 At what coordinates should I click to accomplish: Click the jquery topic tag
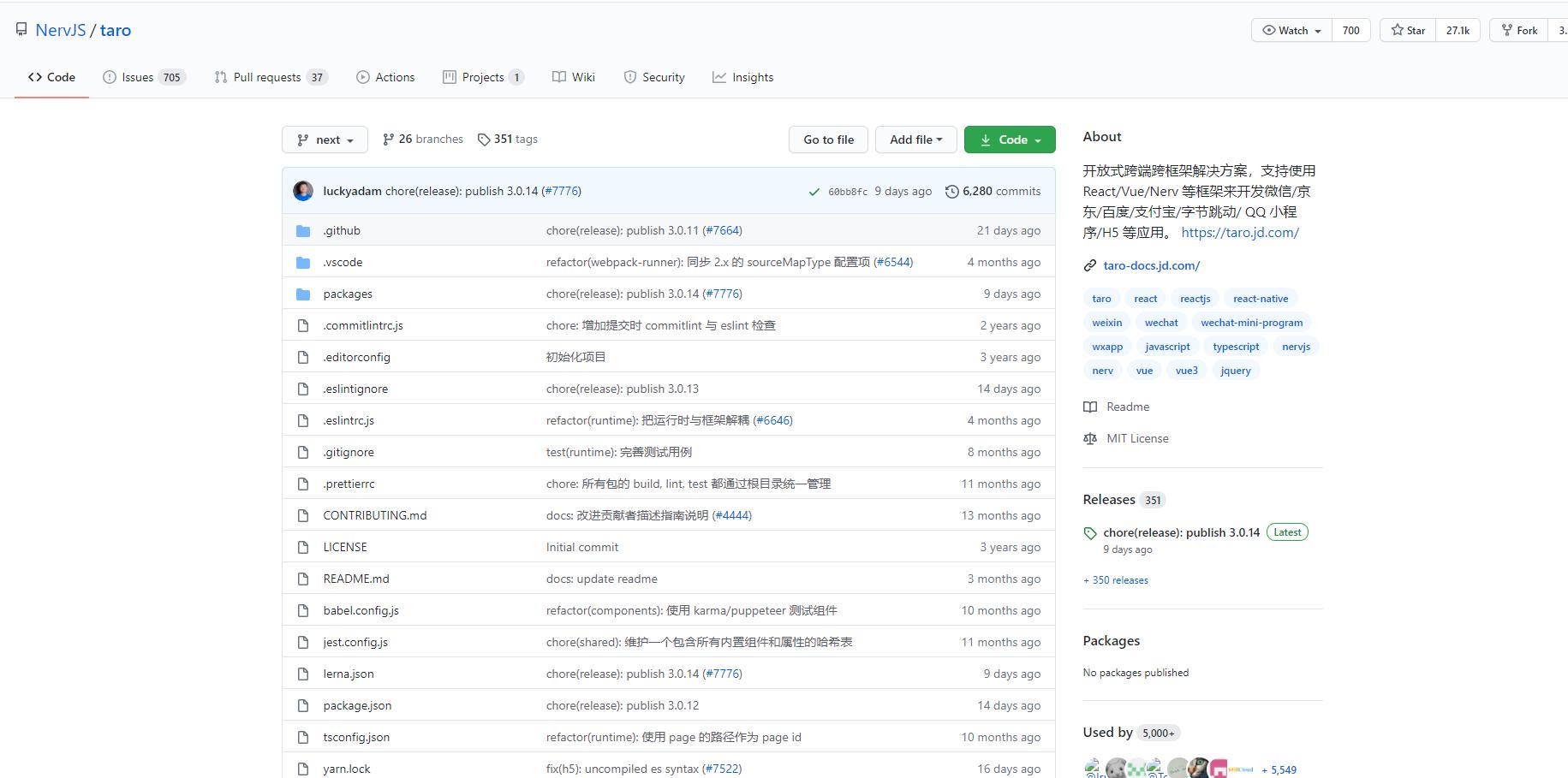1236,371
